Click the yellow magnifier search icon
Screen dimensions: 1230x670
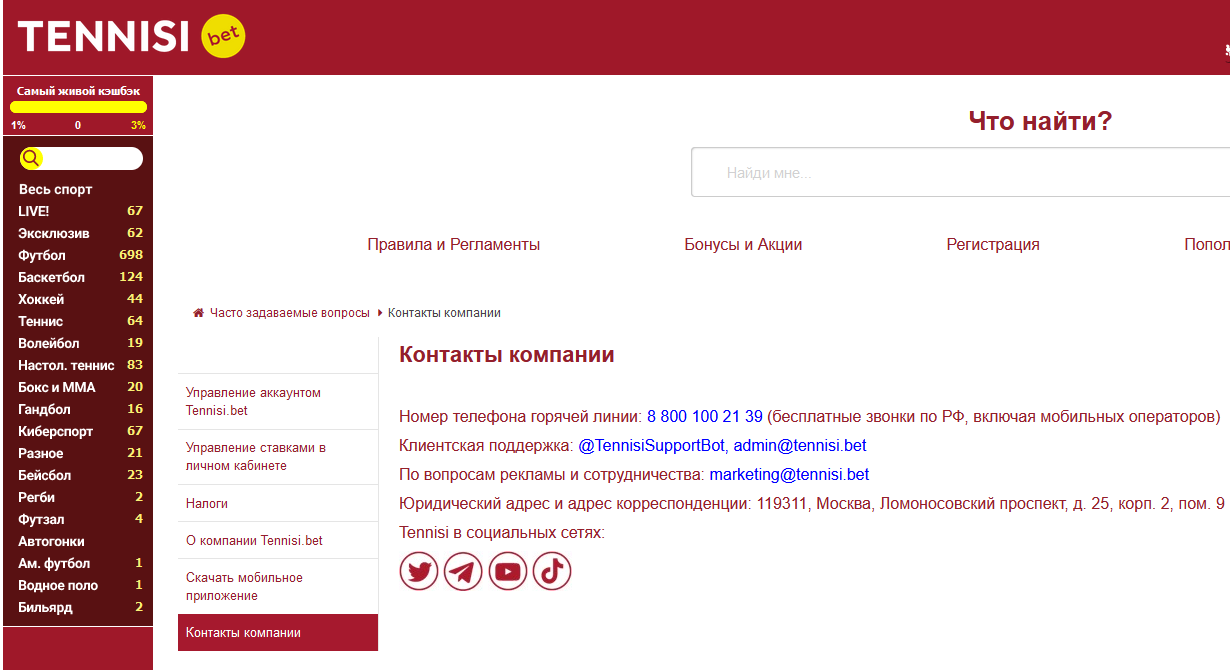pyautogui.click(x=31, y=158)
